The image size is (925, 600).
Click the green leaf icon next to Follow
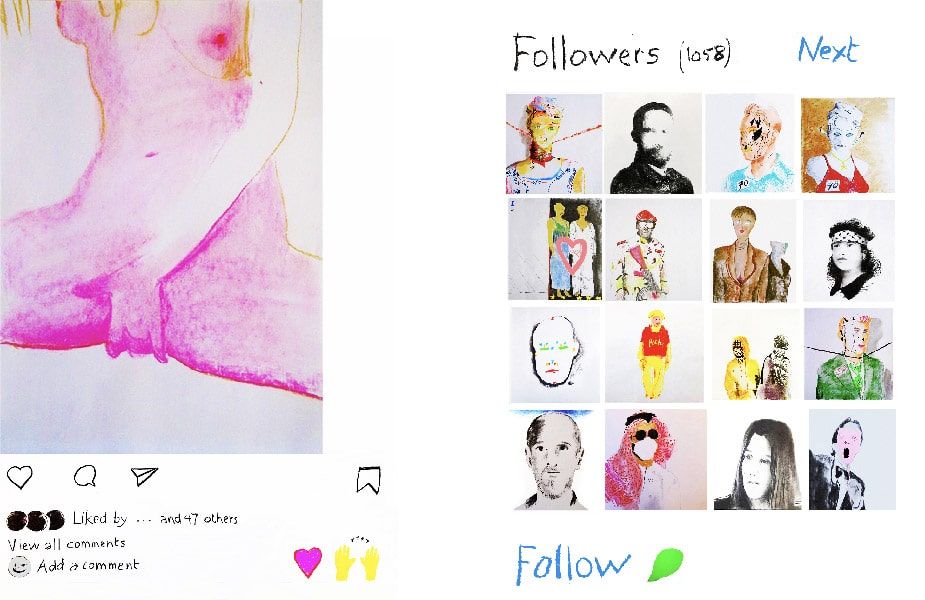(665, 564)
